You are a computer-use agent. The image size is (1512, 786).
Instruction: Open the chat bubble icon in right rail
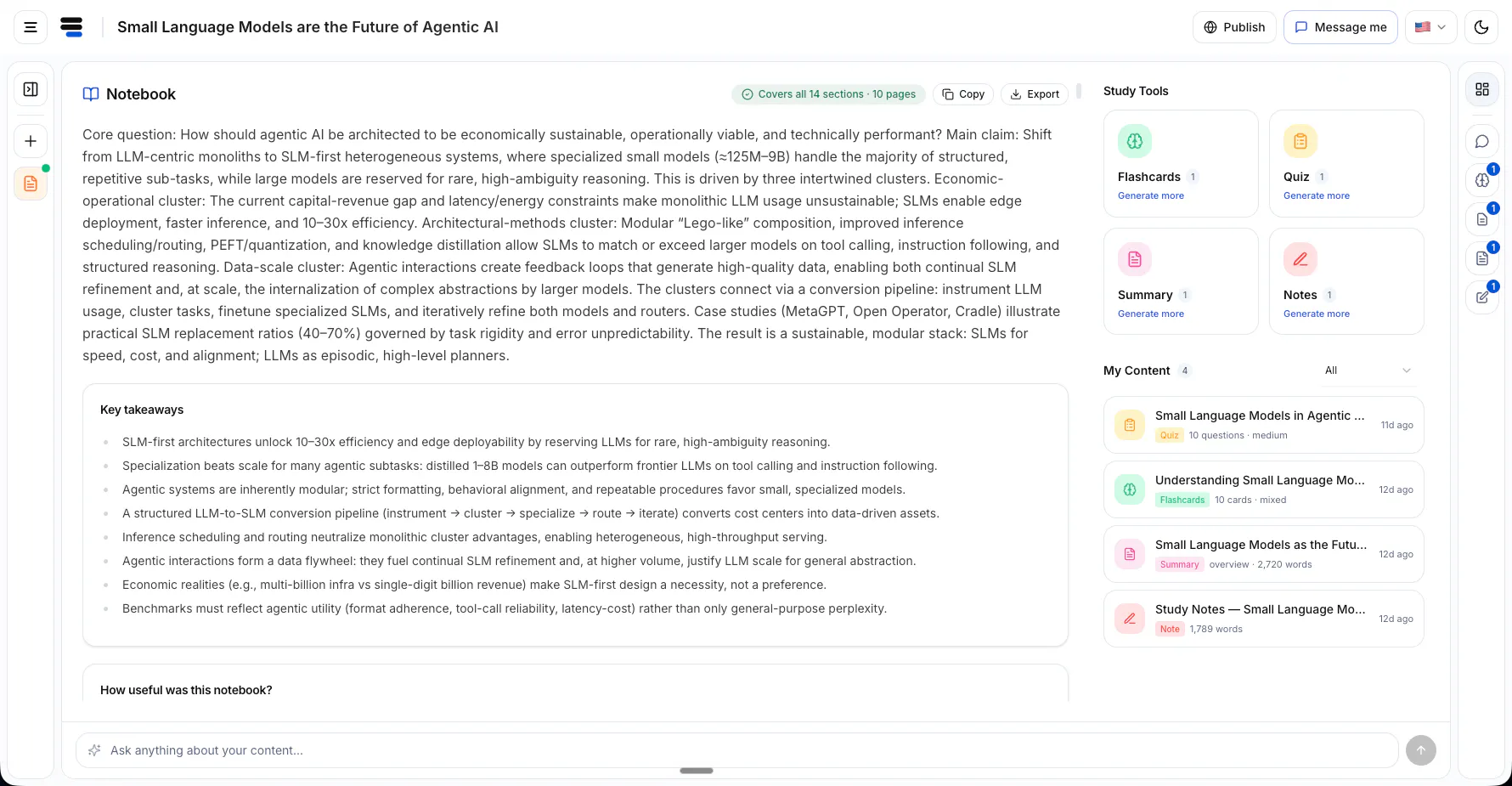tap(1482, 141)
